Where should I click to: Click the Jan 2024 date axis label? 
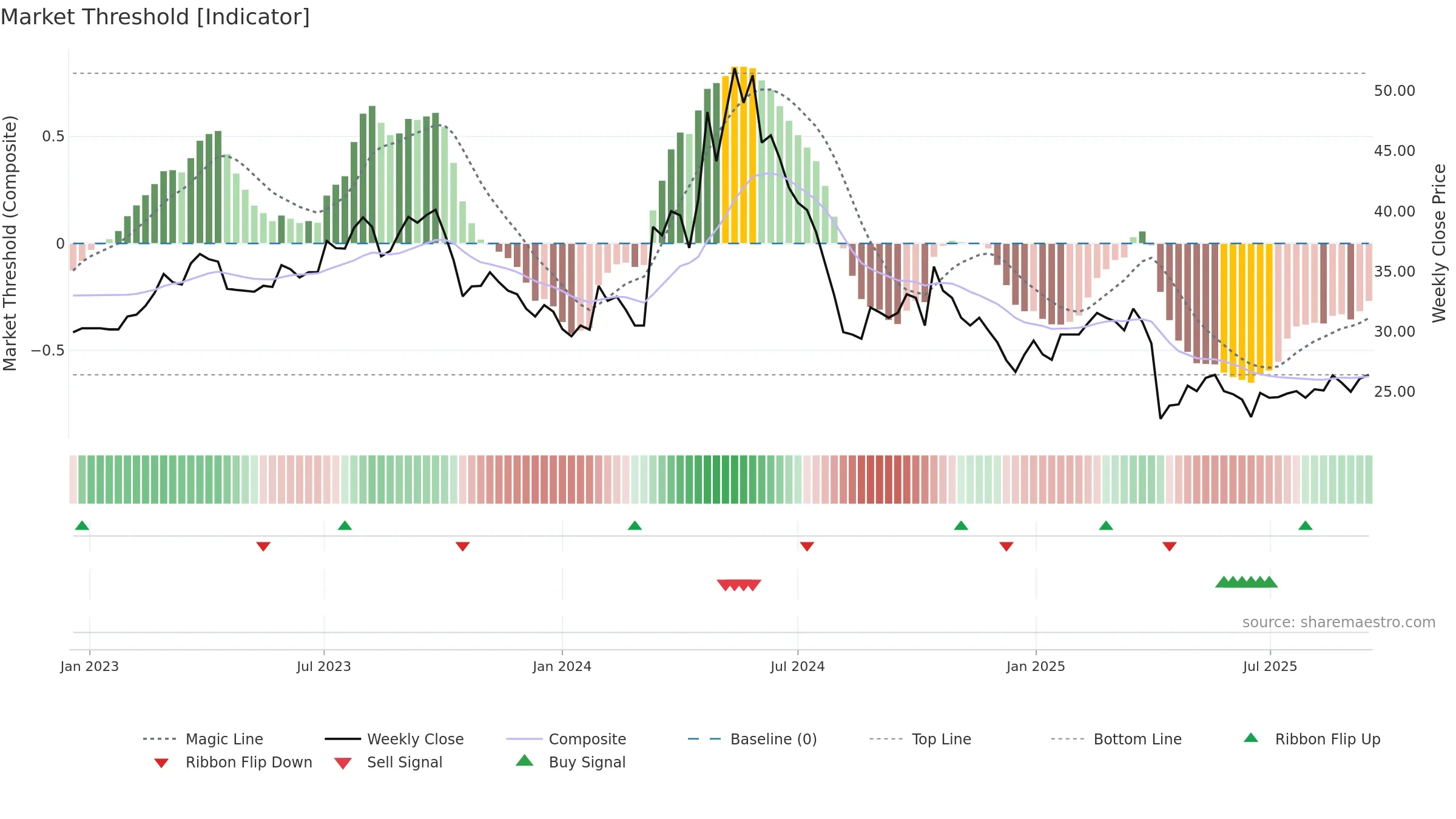click(x=562, y=667)
